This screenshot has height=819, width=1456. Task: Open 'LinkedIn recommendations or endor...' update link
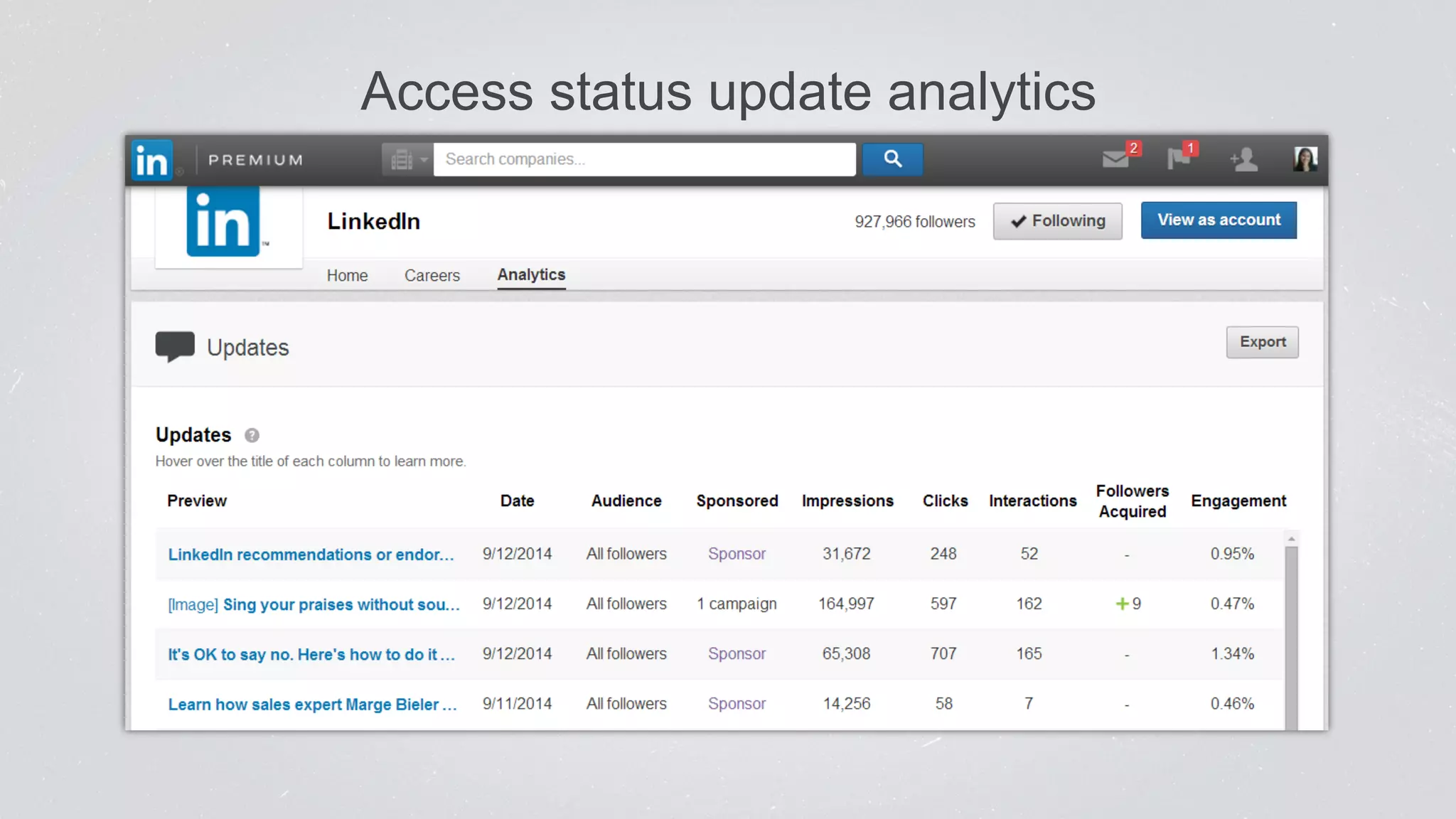coord(311,555)
